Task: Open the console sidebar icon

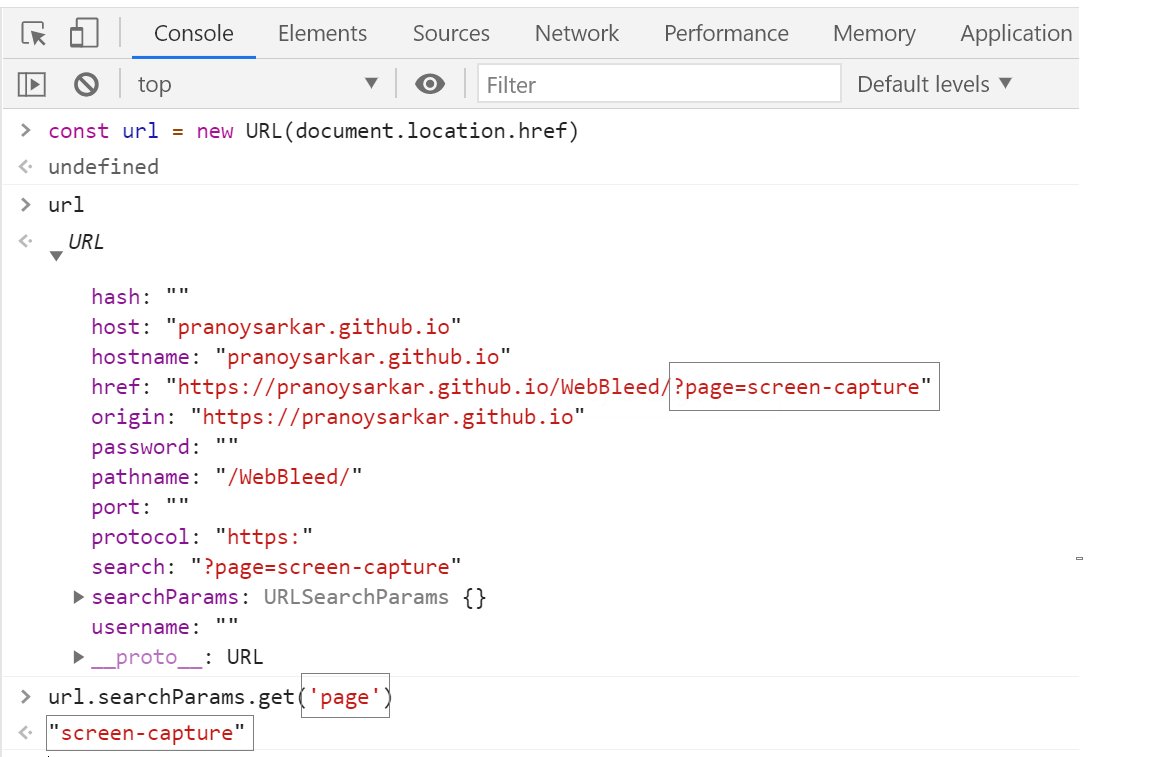Action: click(30, 84)
